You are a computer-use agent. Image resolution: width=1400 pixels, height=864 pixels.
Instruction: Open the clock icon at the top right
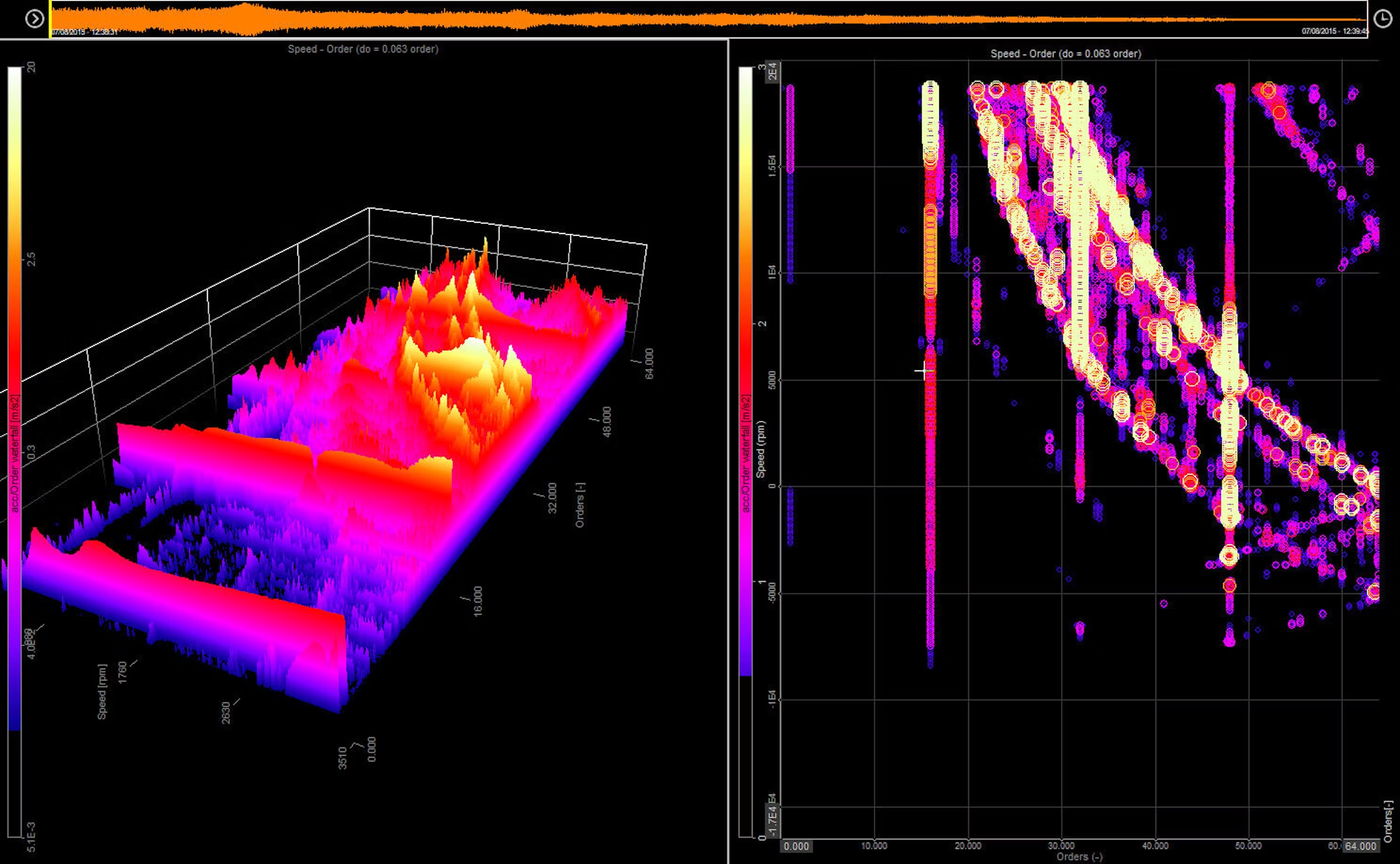pos(1383,19)
